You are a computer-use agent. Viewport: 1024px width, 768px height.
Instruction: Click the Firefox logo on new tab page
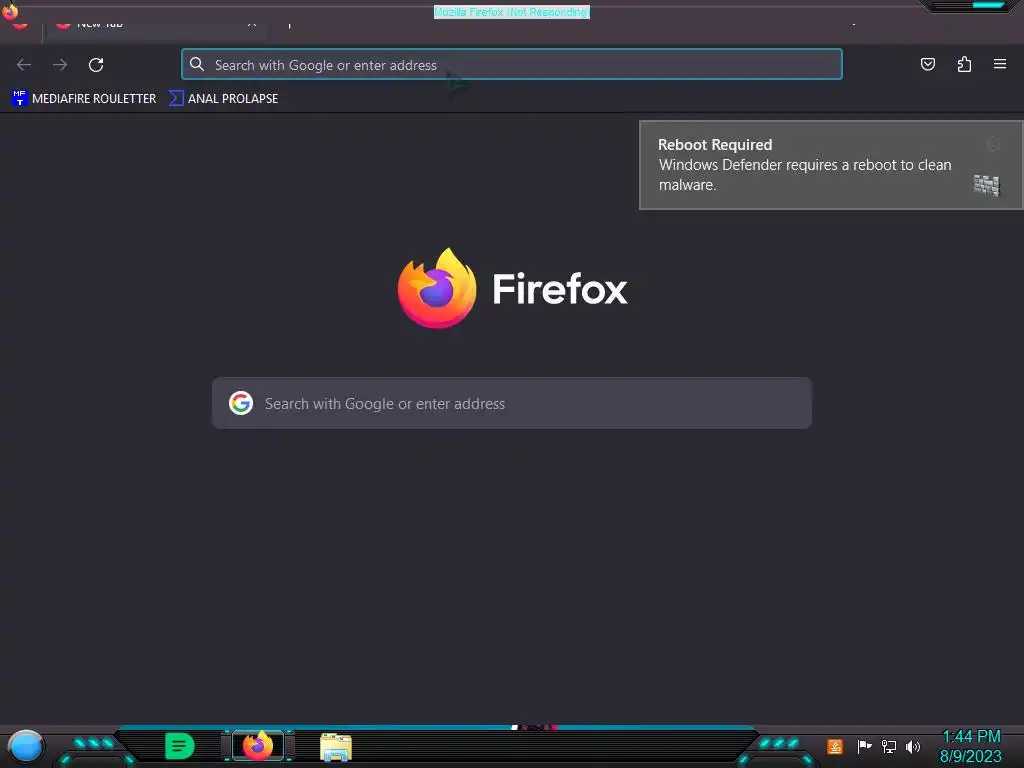click(437, 288)
